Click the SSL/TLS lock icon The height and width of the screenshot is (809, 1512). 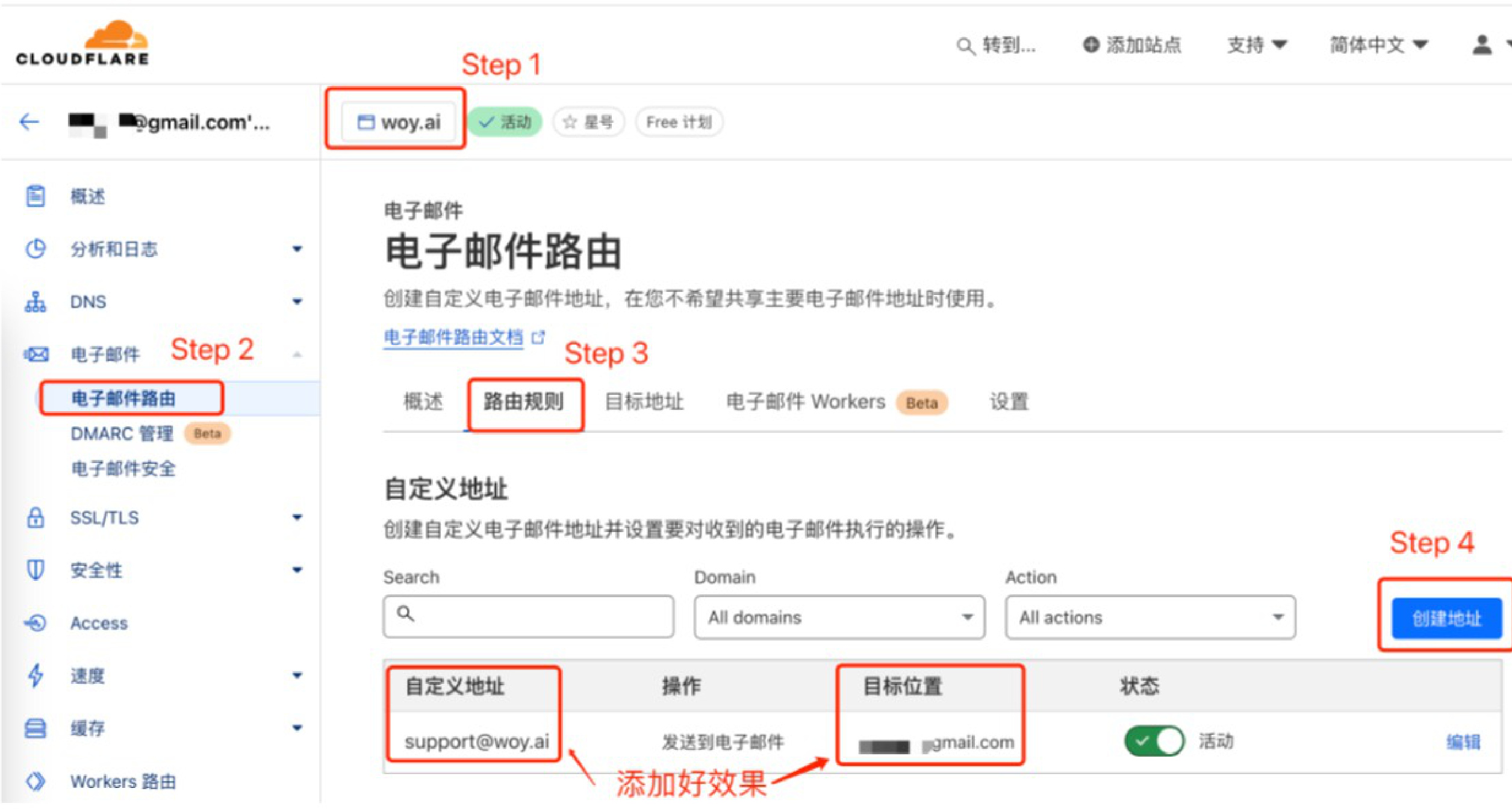tap(36, 518)
